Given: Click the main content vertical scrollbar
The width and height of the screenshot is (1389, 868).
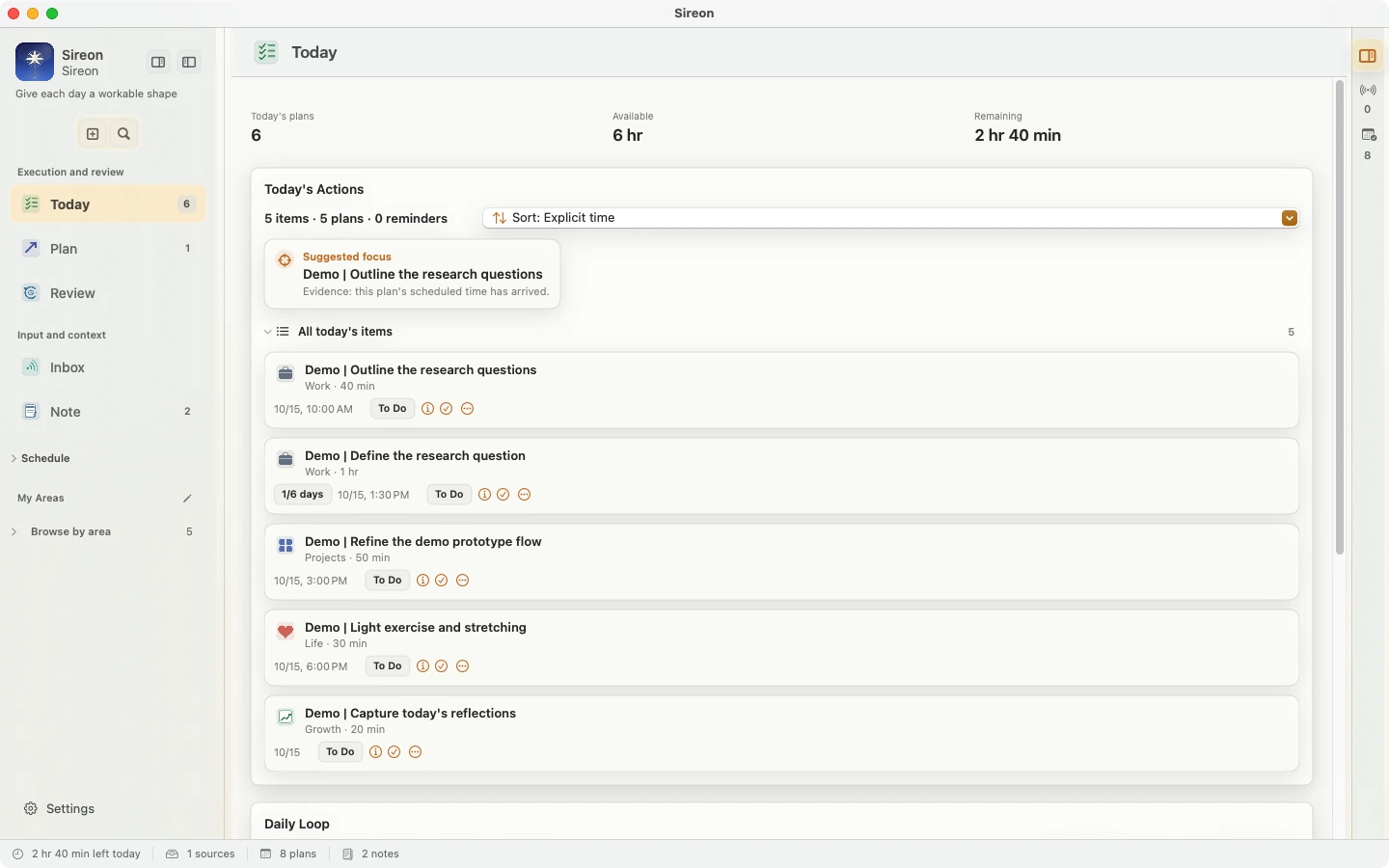Looking at the screenshot, I should tap(1340, 318).
